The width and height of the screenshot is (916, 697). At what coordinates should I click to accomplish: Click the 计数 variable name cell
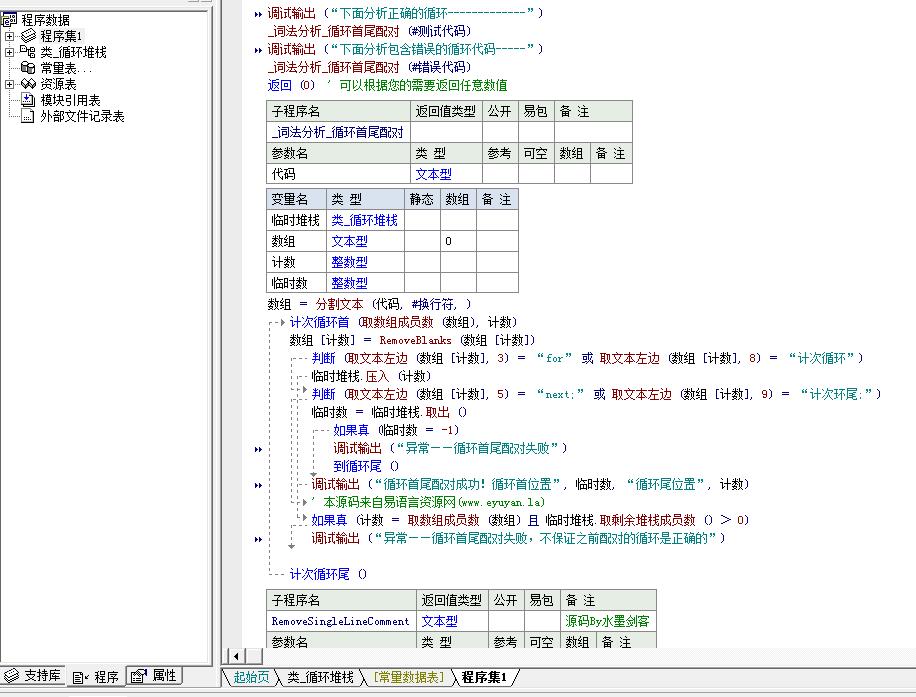pos(296,262)
